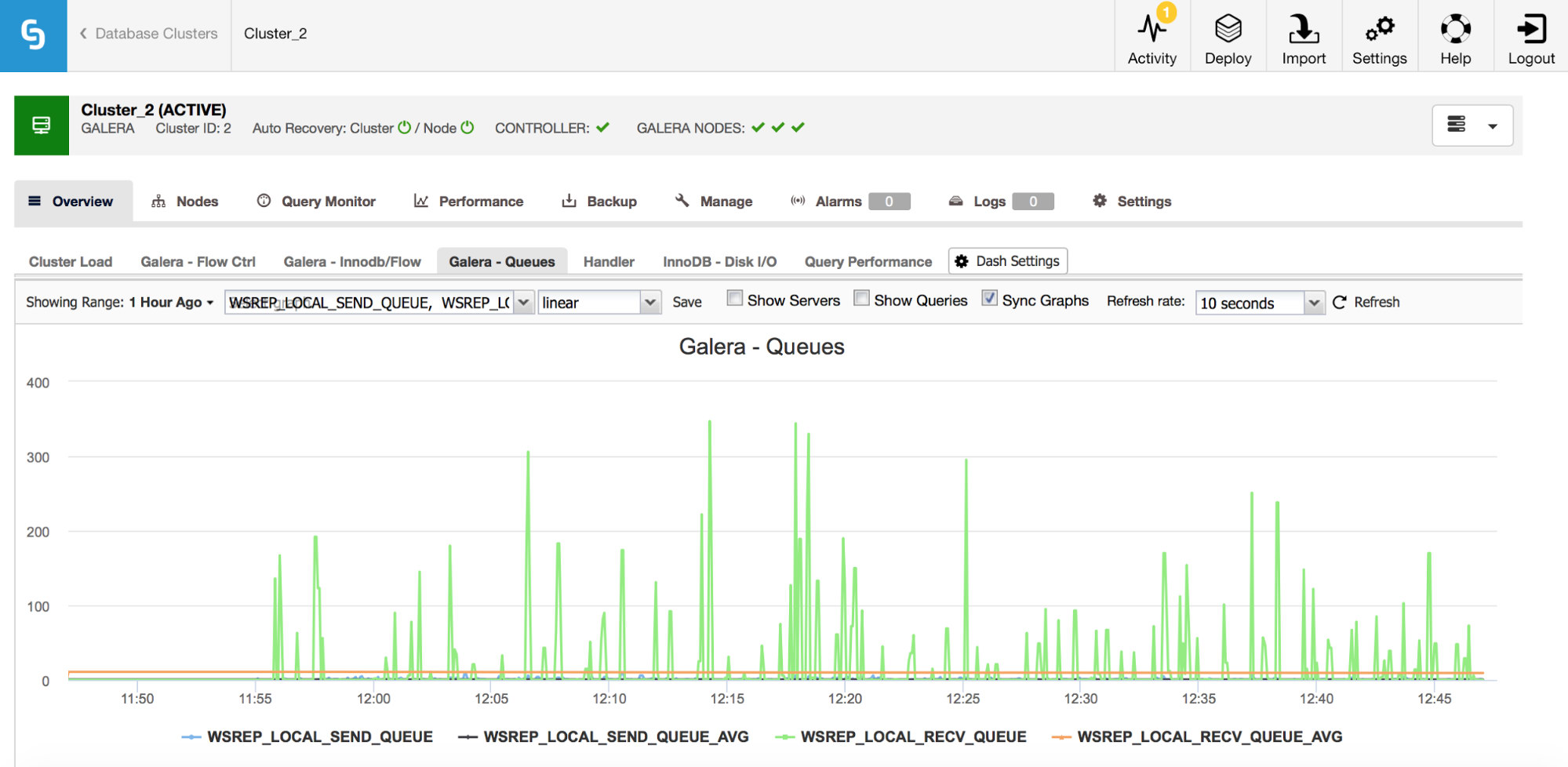
Task: Open the cluster actions dropdown menu
Action: [1472, 125]
